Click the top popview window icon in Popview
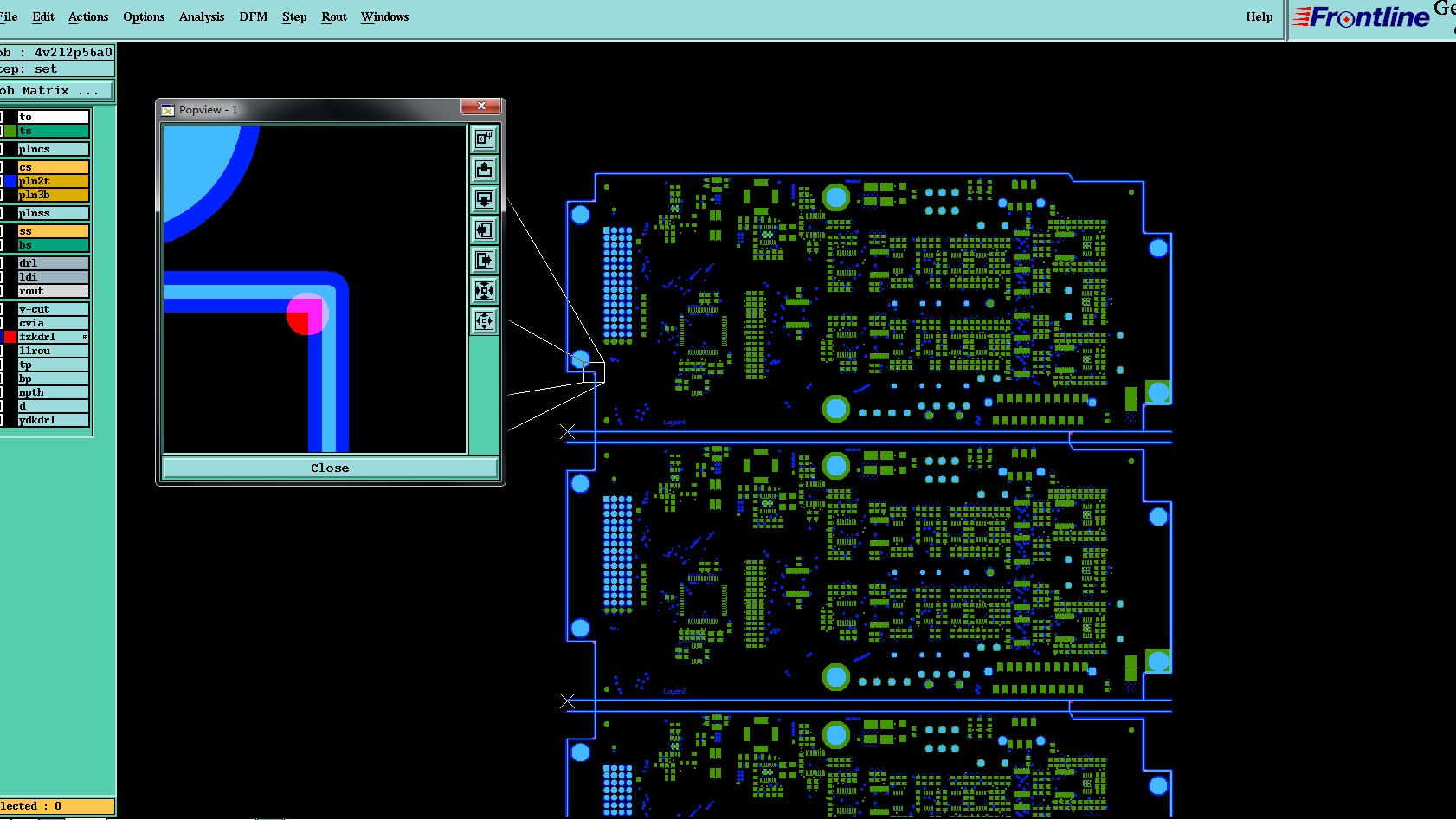Image resolution: width=1456 pixels, height=820 pixels. click(x=484, y=139)
